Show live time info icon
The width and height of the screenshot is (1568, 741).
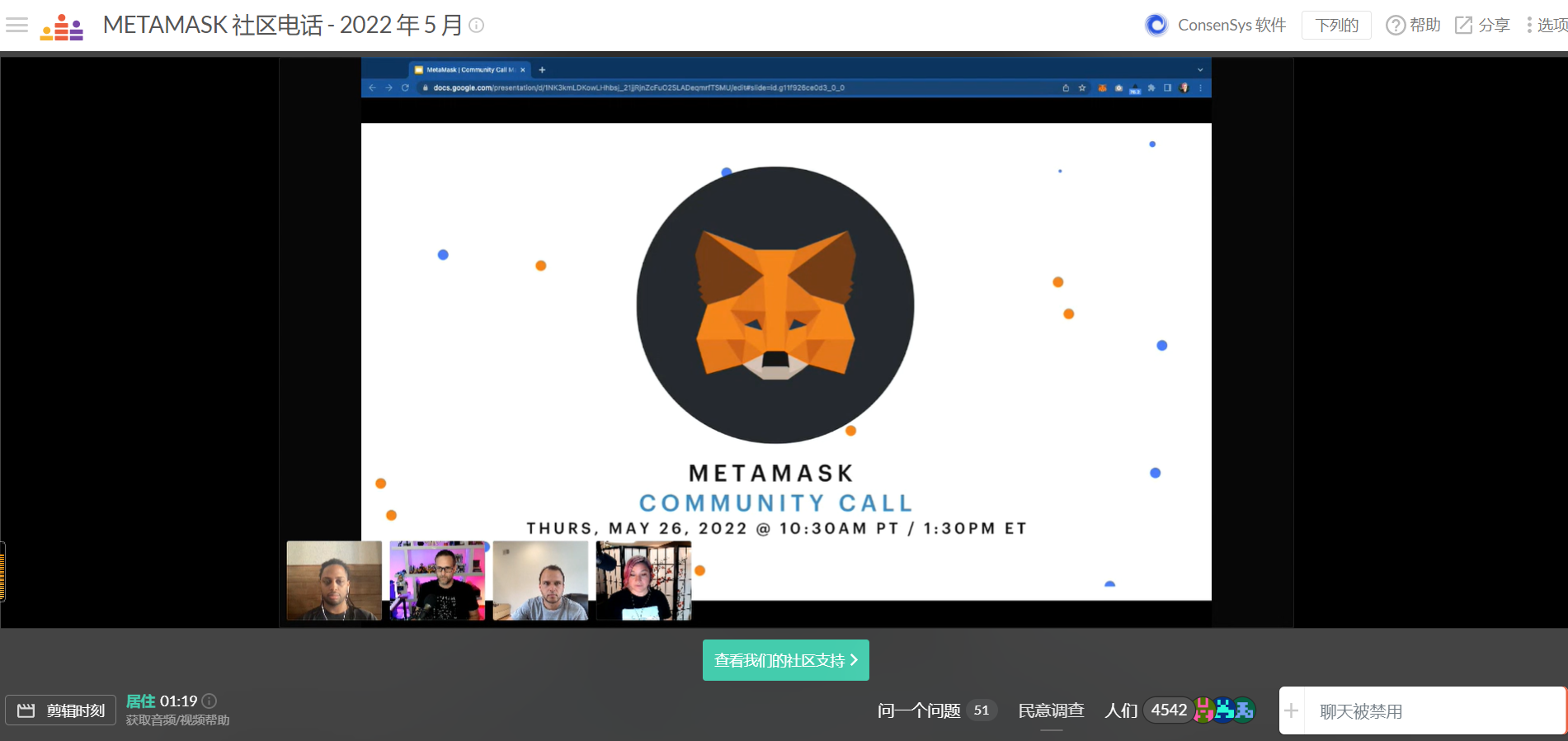click(x=210, y=701)
